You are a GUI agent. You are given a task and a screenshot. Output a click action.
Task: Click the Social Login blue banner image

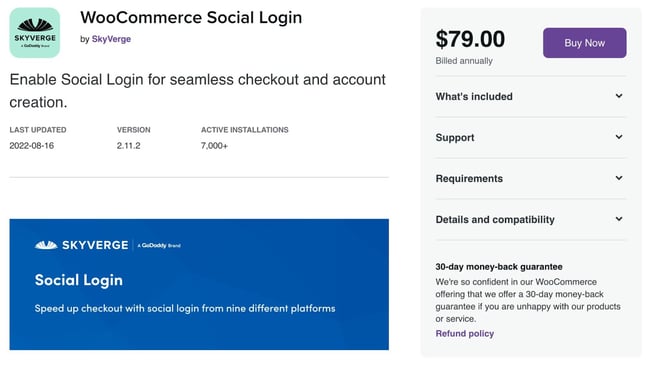tap(199, 284)
